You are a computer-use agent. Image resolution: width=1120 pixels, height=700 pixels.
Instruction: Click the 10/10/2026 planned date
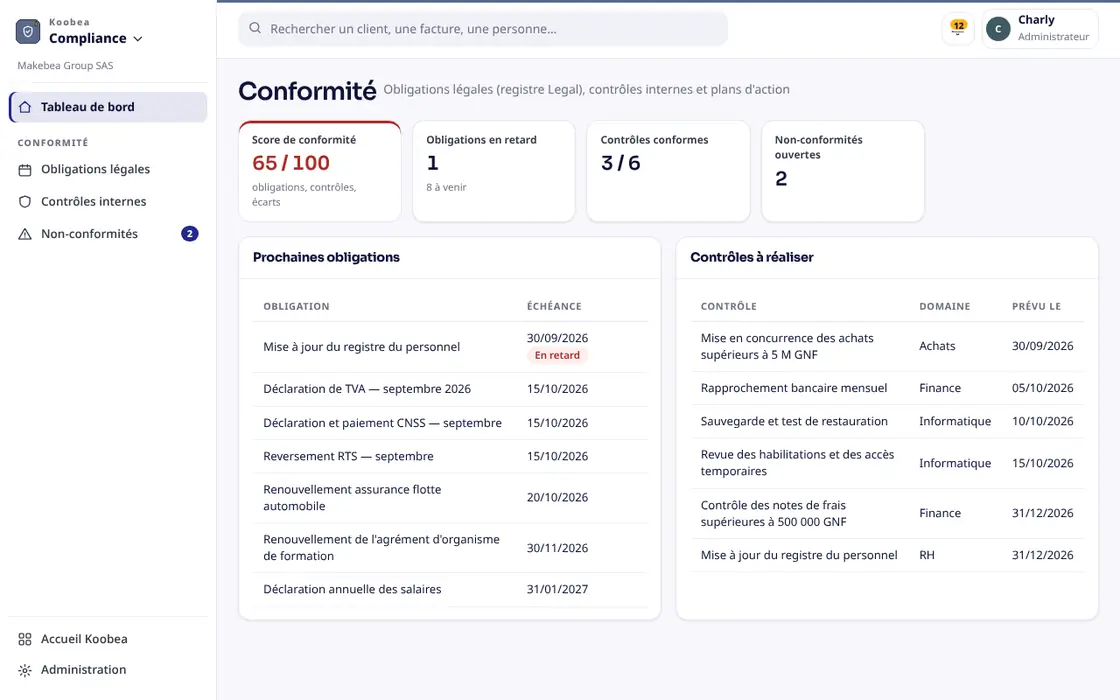(x=1042, y=421)
